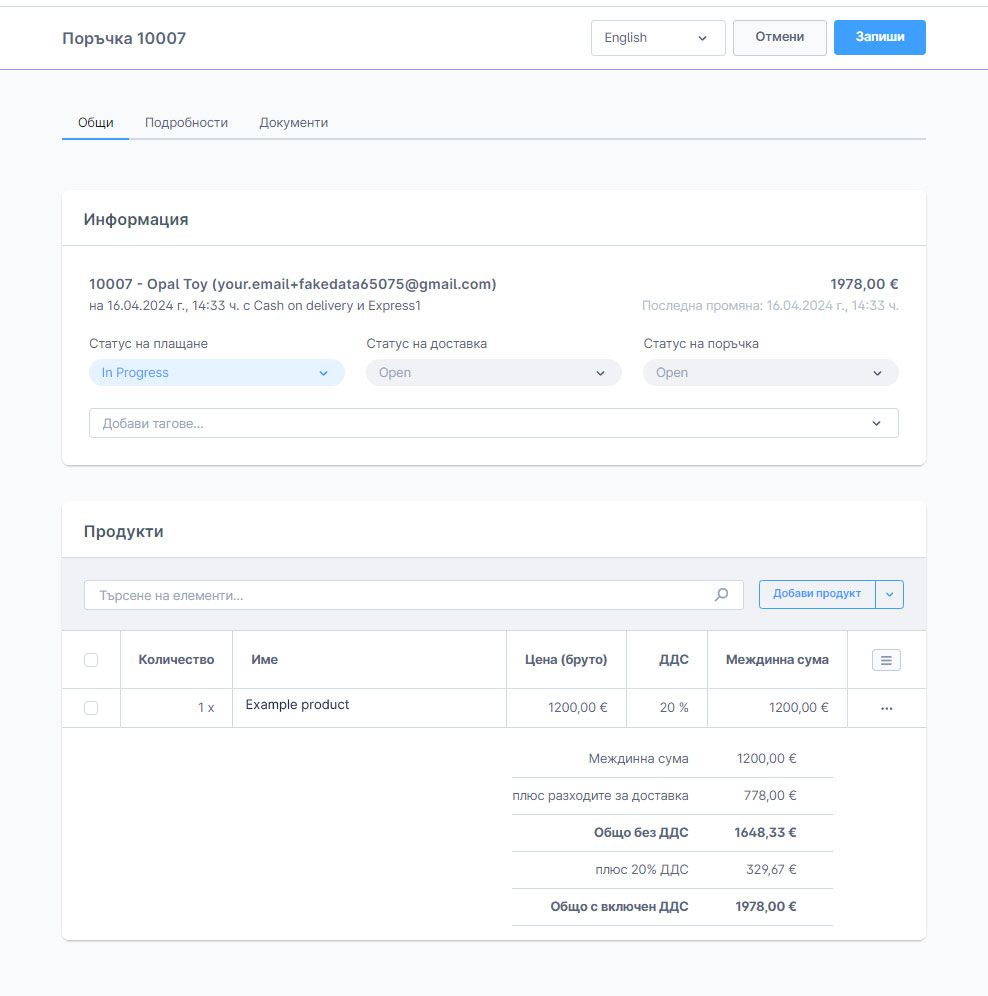Select the Общи tab
Viewport: 988px width, 996px height.
click(96, 123)
